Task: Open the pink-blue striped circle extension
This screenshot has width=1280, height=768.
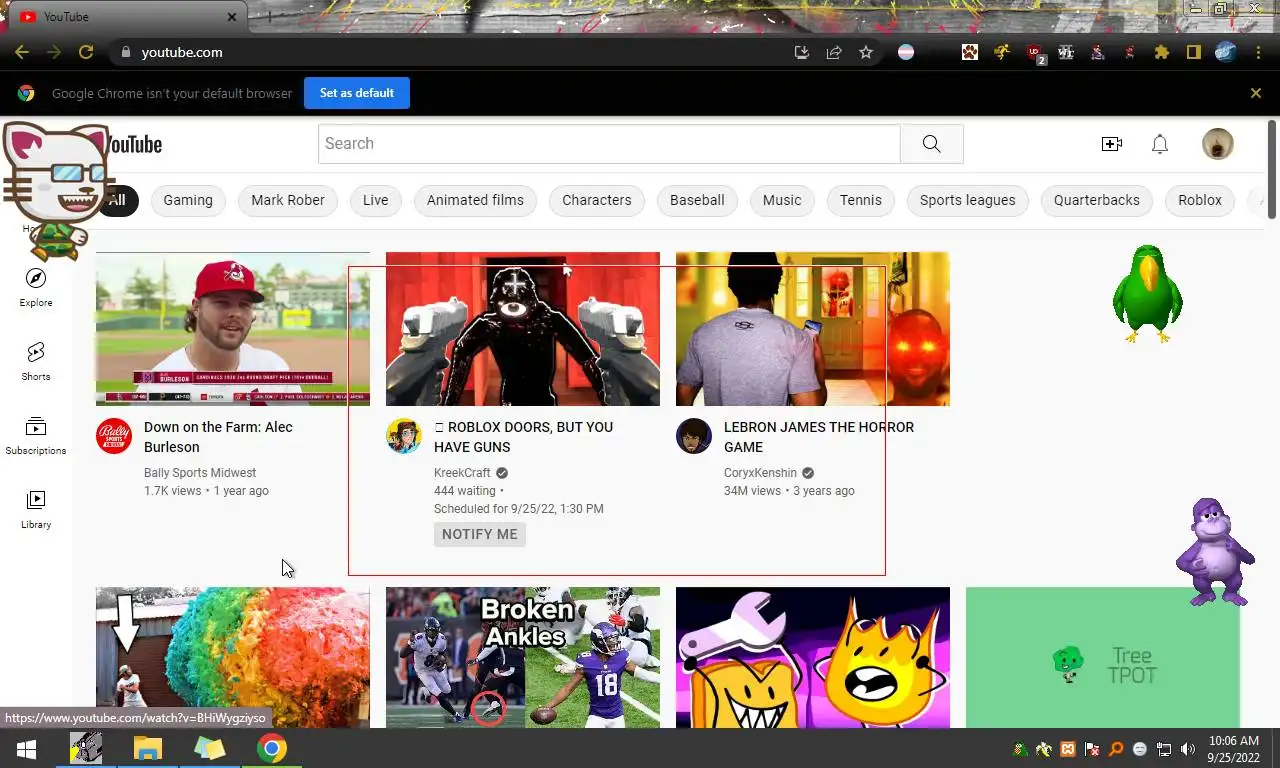Action: 906,52
